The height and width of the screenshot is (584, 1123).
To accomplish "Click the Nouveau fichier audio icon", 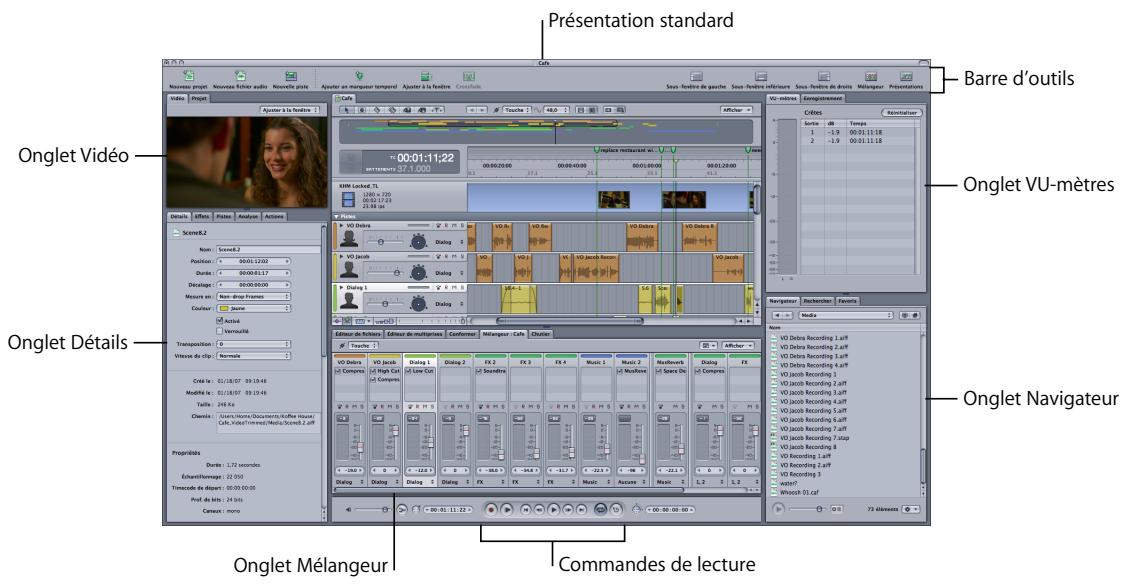I will tap(241, 75).
